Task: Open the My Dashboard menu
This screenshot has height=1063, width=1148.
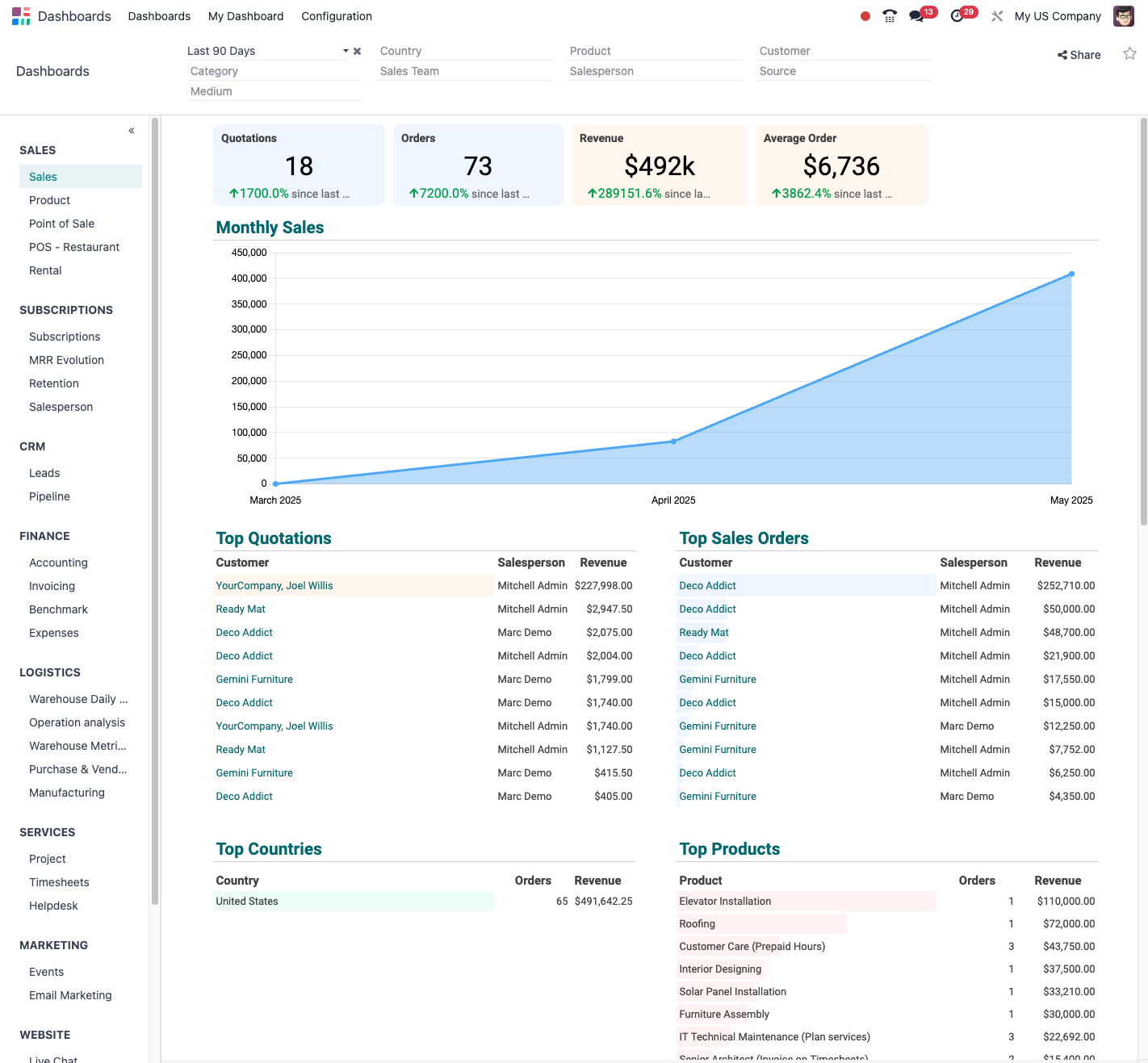Action: coord(246,16)
